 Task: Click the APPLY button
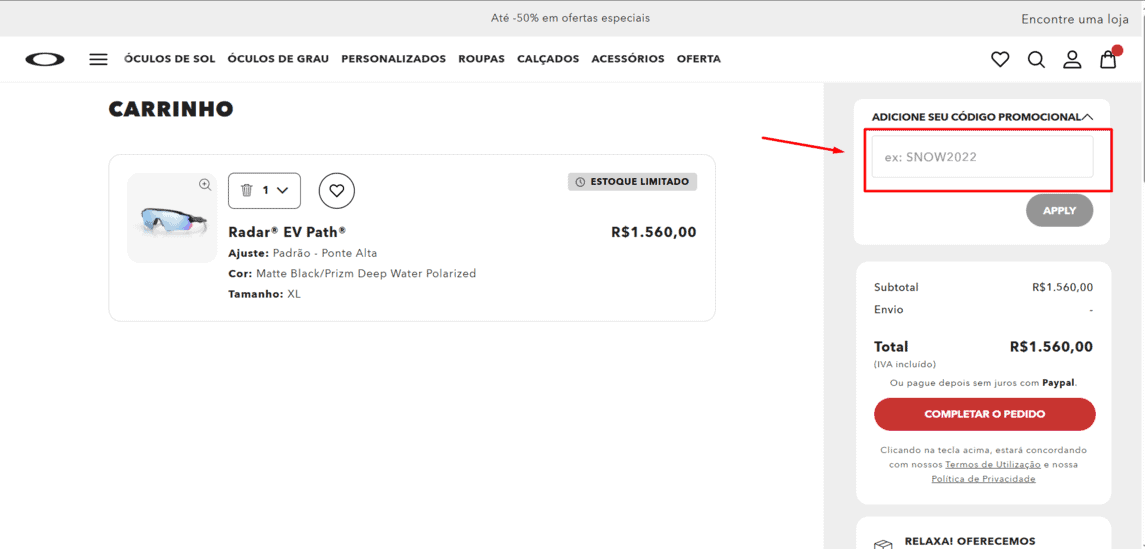click(x=1060, y=210)
